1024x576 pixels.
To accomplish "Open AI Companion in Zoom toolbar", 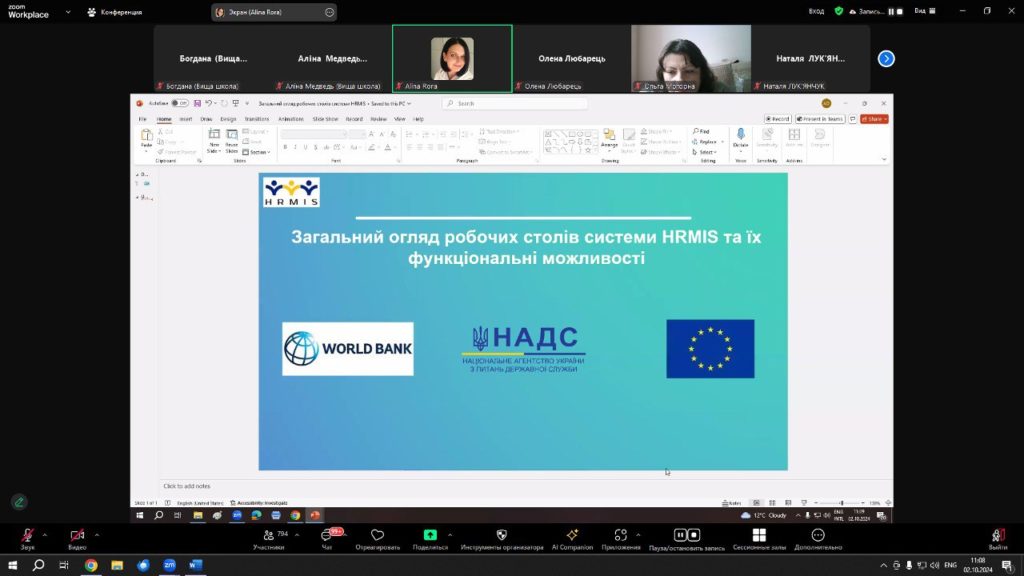I will point(572,539).
